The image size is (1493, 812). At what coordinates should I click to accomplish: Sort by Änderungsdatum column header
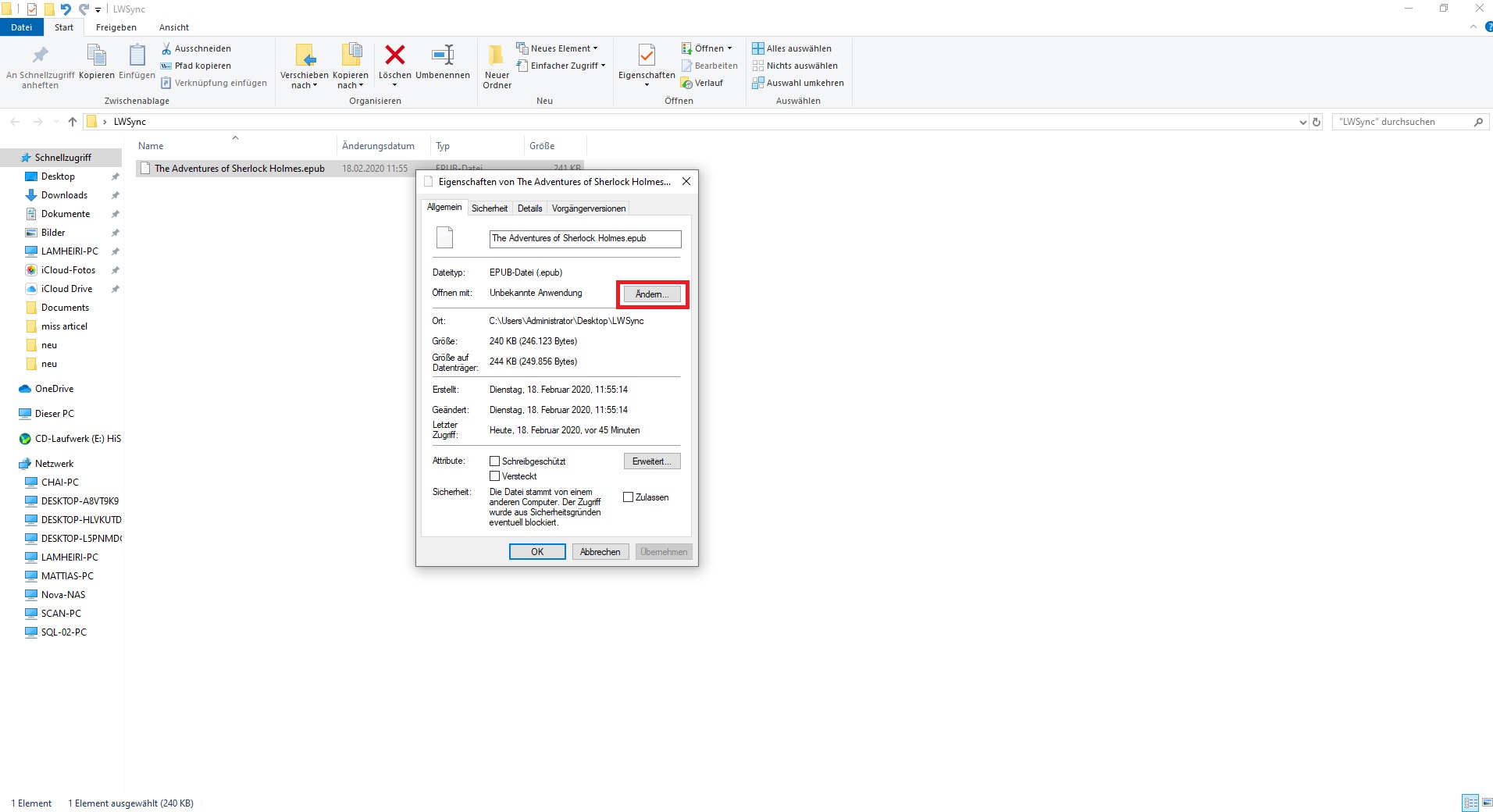click(x=383, y=146)
